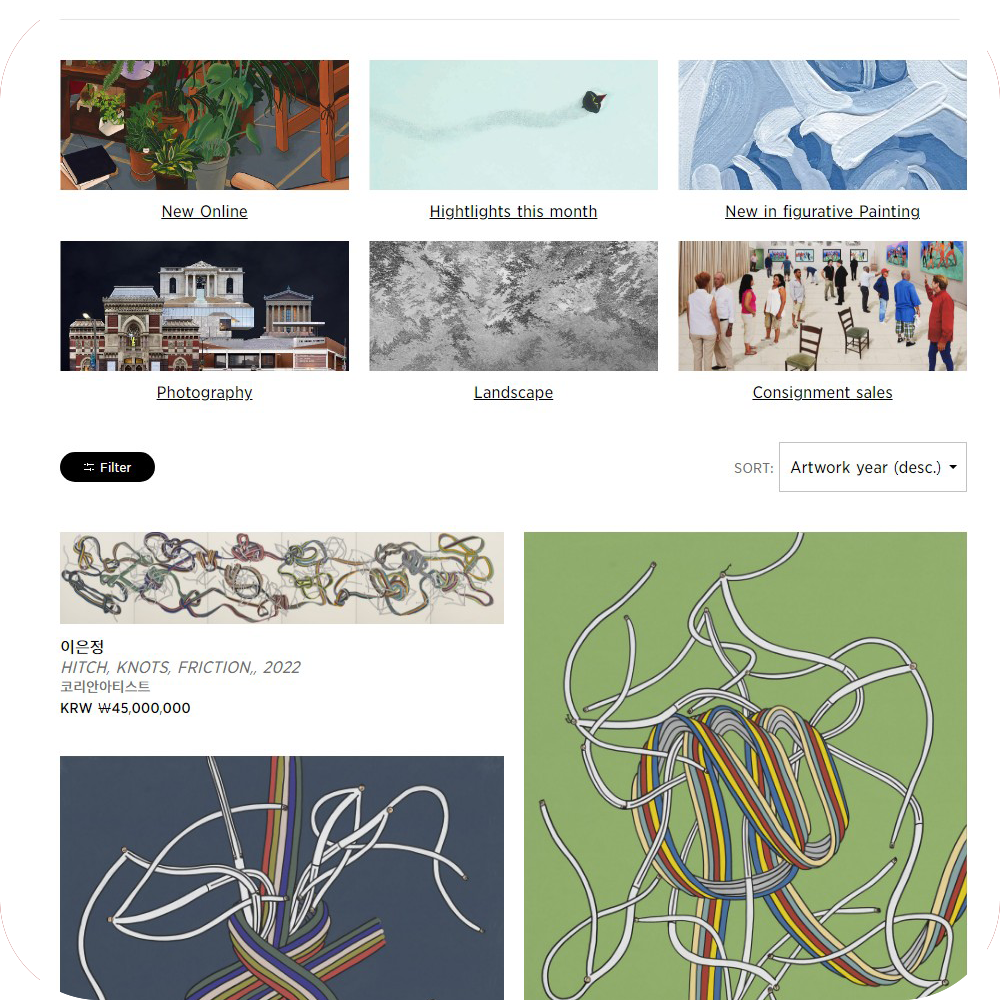View the HITCH, KNOTS, FRICTION panoramic artwork image
1000x1000 pixels.
point(282,578)
